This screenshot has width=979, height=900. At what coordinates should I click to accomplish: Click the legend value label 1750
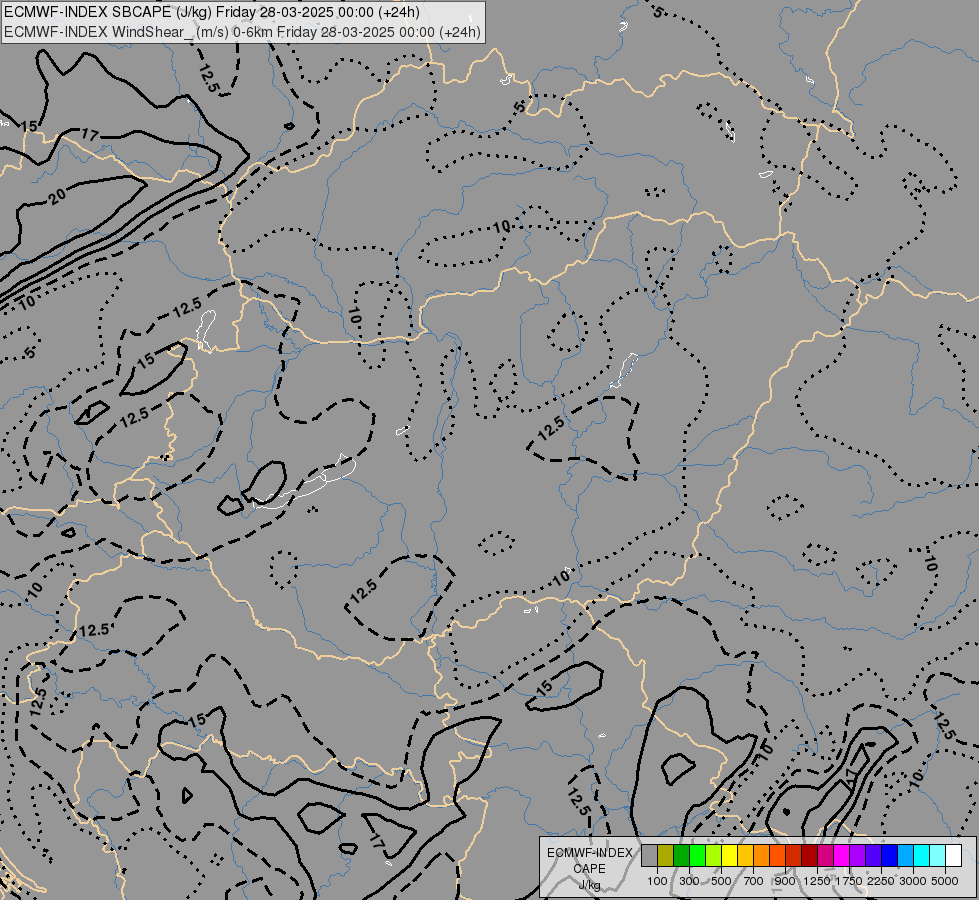849,881
